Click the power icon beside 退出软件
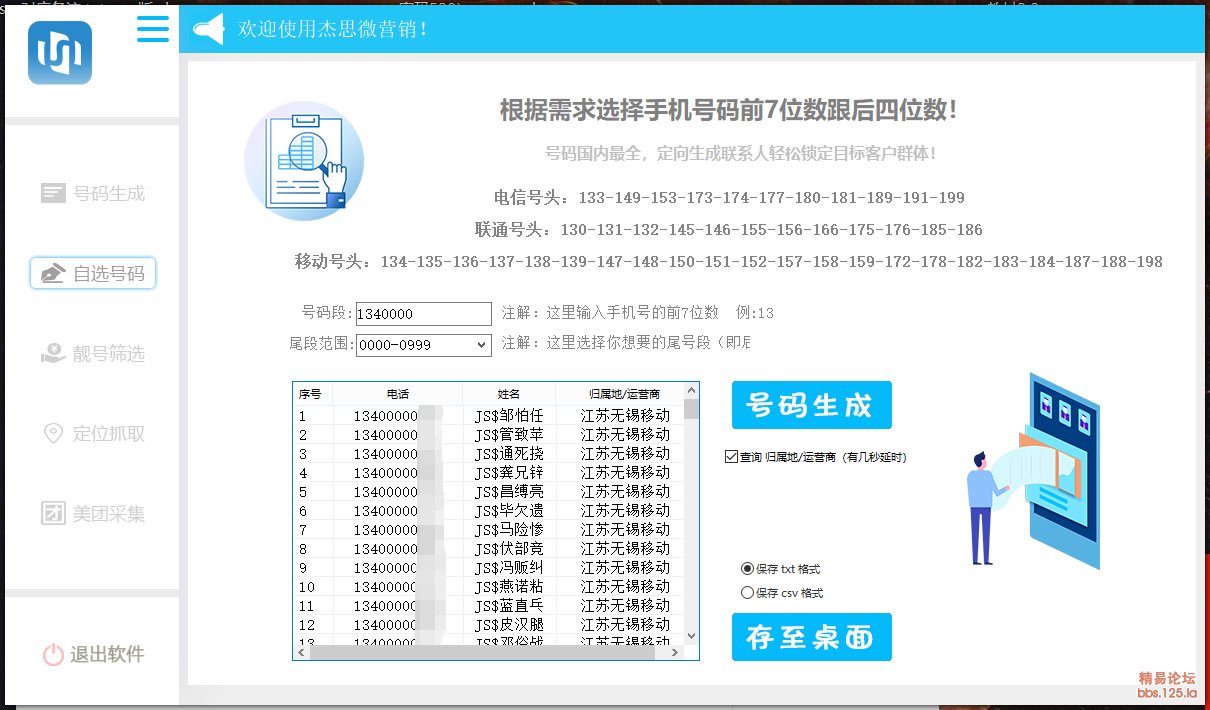 pyautogui.click(x=53, y=655)
